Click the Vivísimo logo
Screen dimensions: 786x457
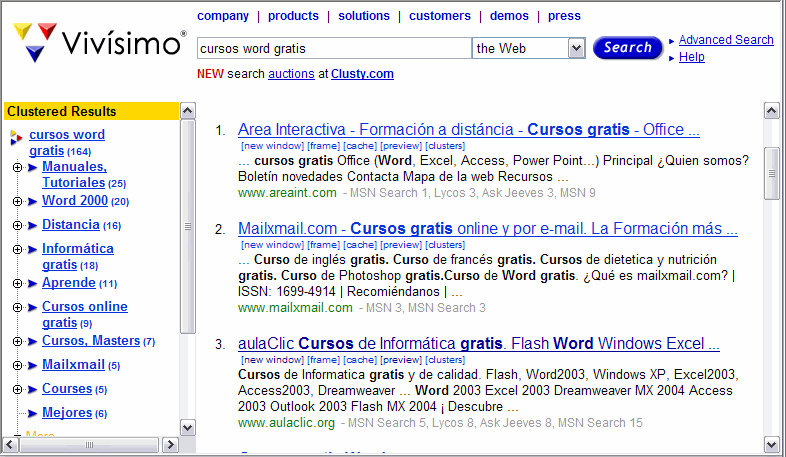[x=99, y=42]
